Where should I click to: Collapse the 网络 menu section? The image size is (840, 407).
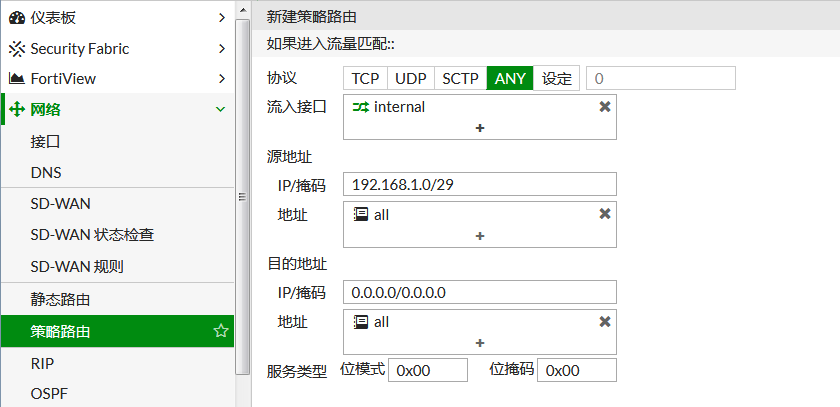coord(221,109)
